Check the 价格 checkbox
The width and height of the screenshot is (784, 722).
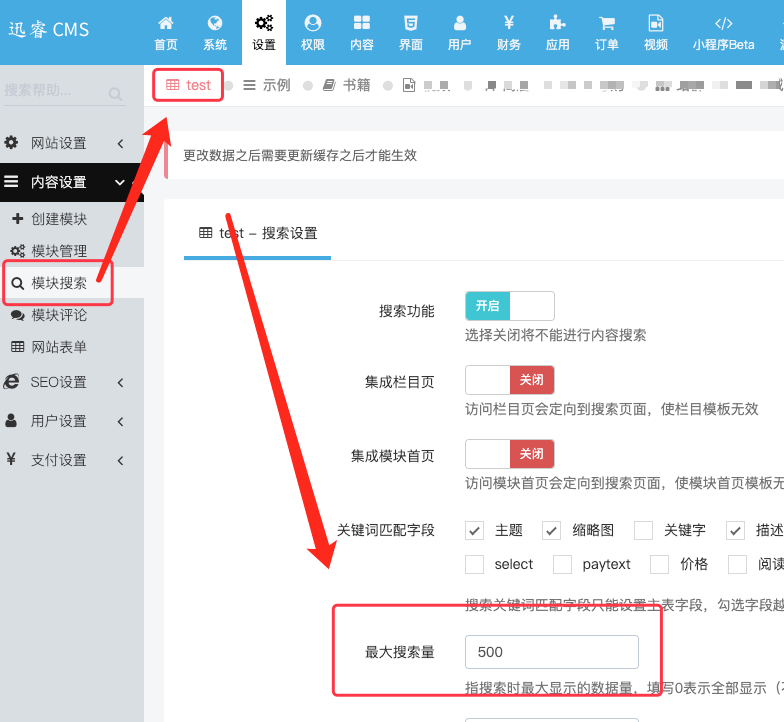(x=660, y=564)
